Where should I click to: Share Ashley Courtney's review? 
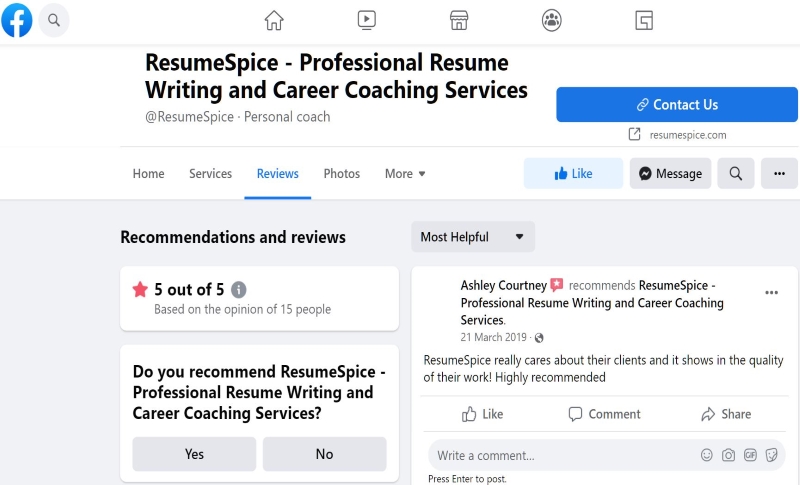[x=726, y=414]
